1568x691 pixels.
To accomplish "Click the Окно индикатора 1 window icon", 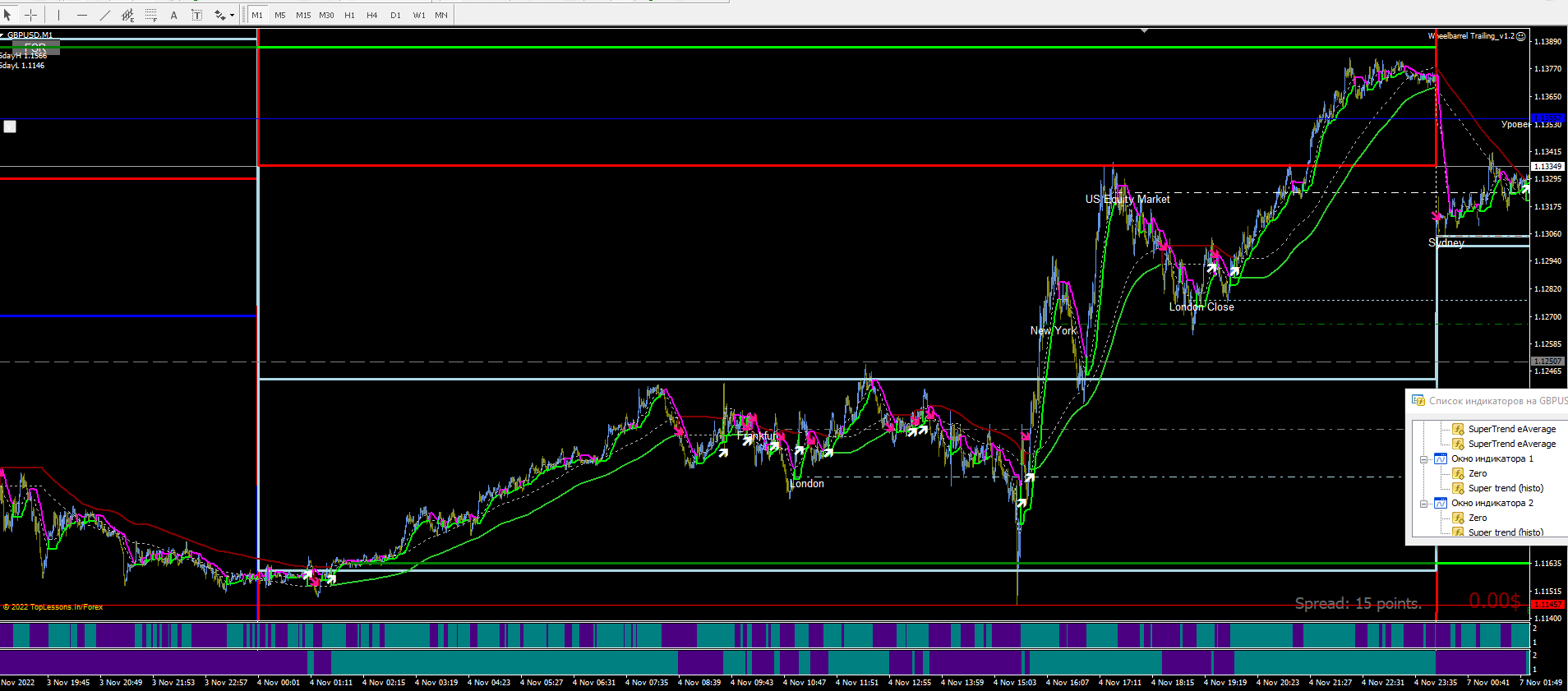I will (x=1441, y=459).
